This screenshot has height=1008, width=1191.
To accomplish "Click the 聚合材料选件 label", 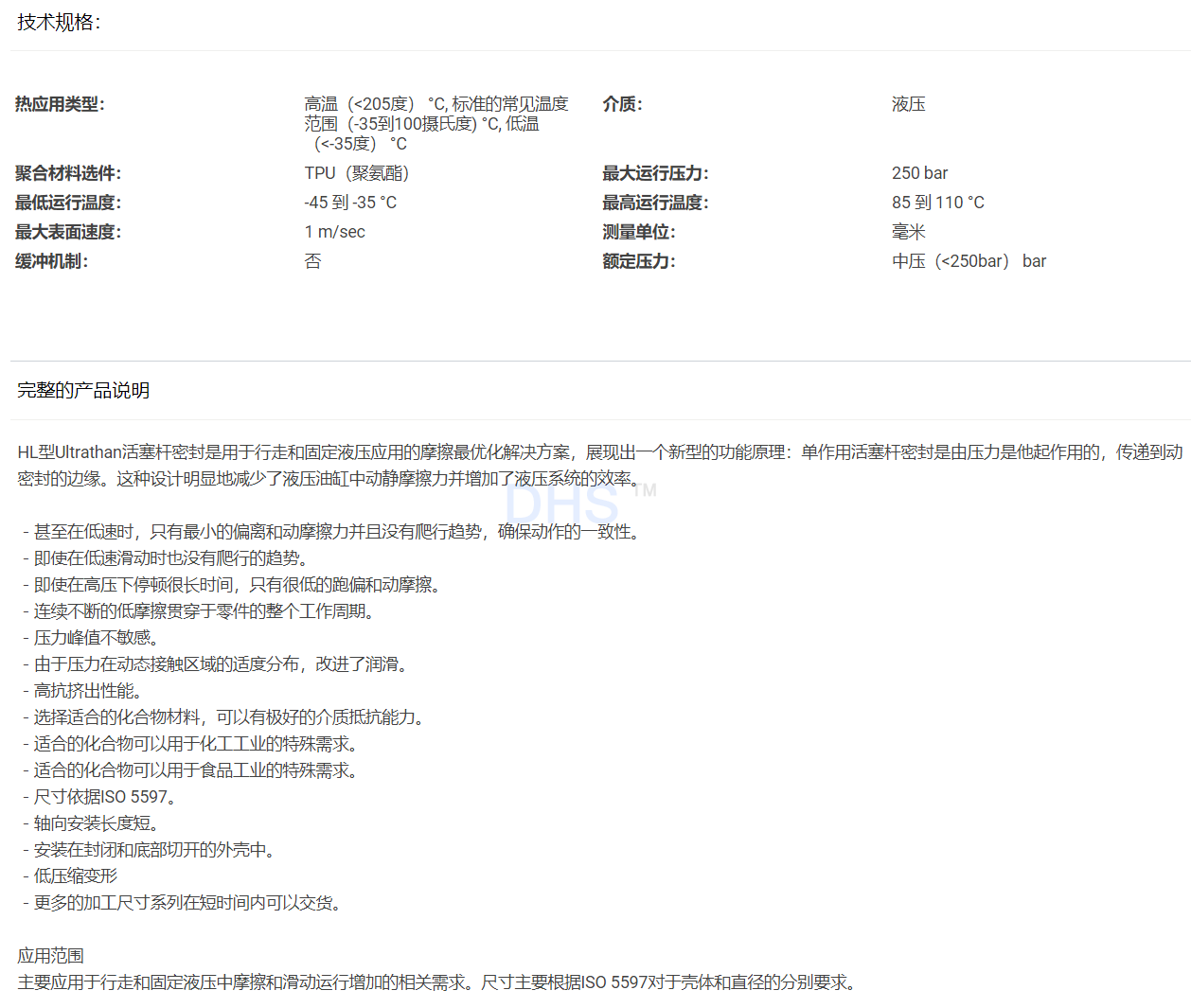I will click(x=68, y=173).
